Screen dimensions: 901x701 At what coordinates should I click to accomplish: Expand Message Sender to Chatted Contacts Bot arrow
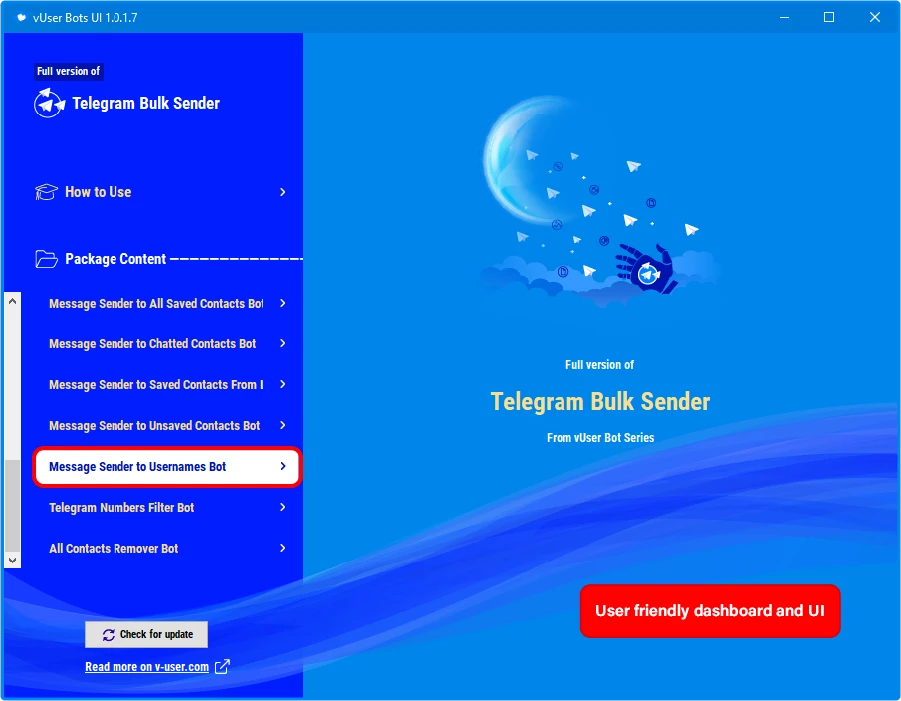coord(283,343)
